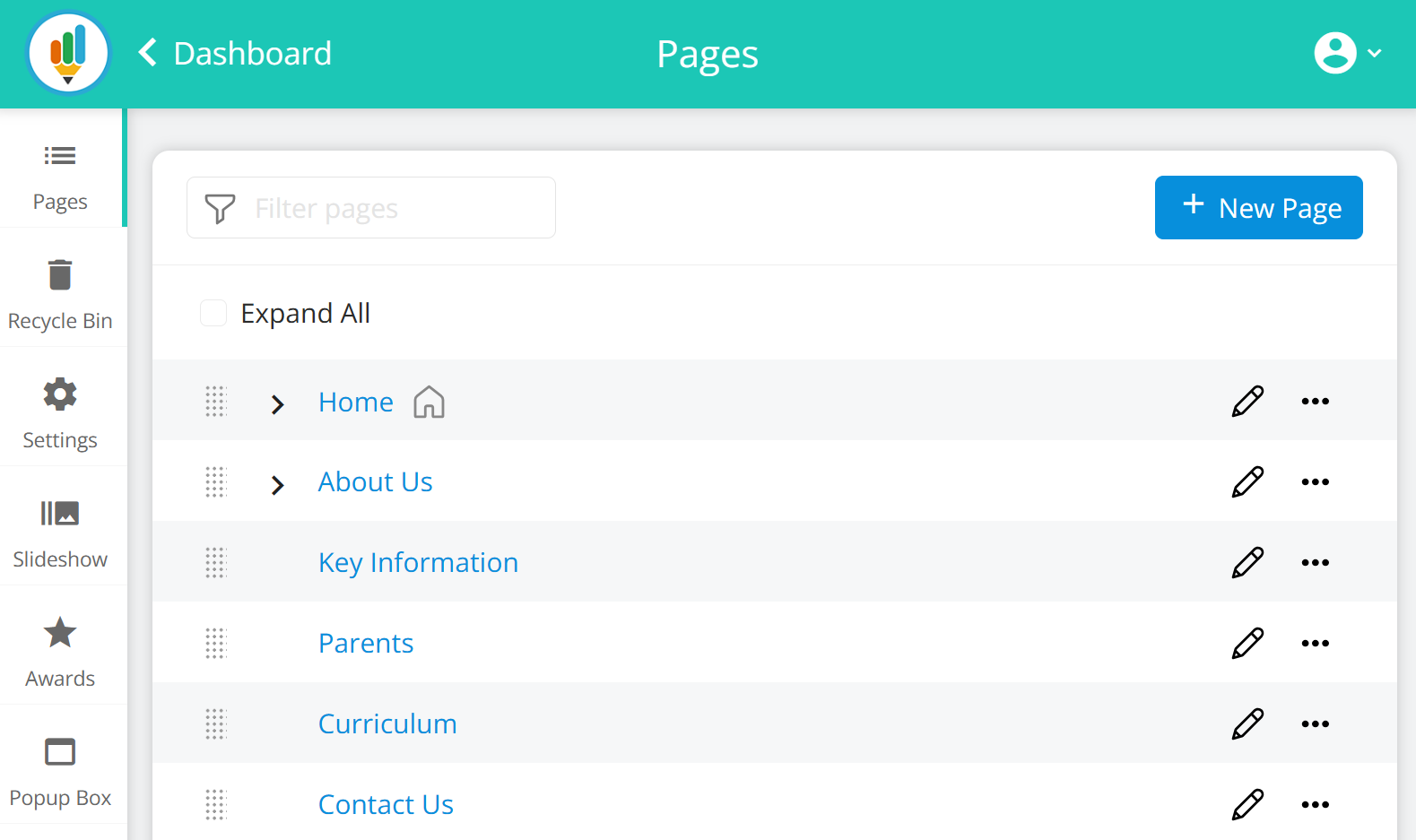Expand the About Us subpages

[x=277, y=485]
